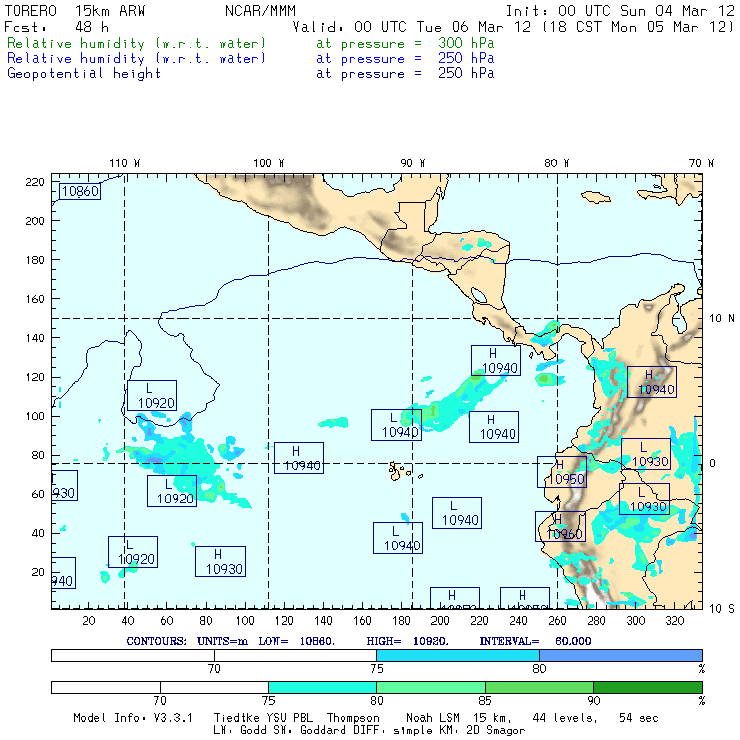Click the NCAR/MMM header label

tap(259, 12)
